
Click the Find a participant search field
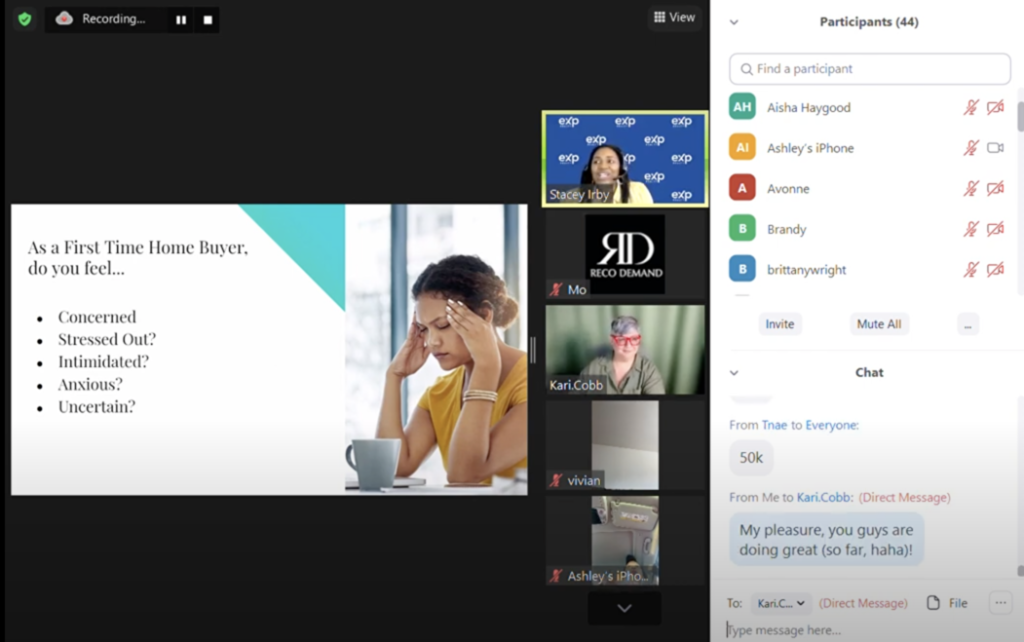(870, 69)
